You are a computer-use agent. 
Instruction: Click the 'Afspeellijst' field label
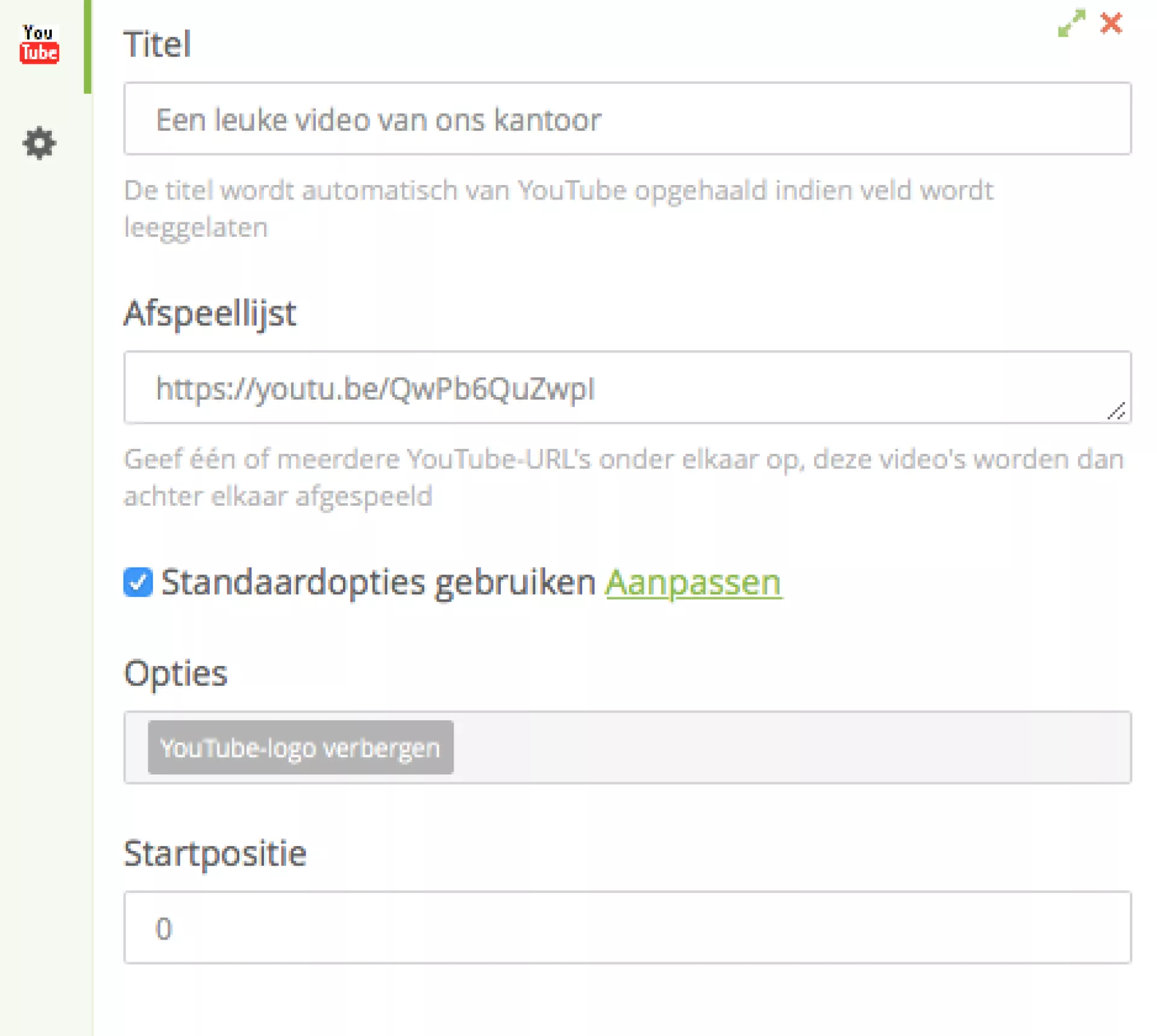point(210,313)
